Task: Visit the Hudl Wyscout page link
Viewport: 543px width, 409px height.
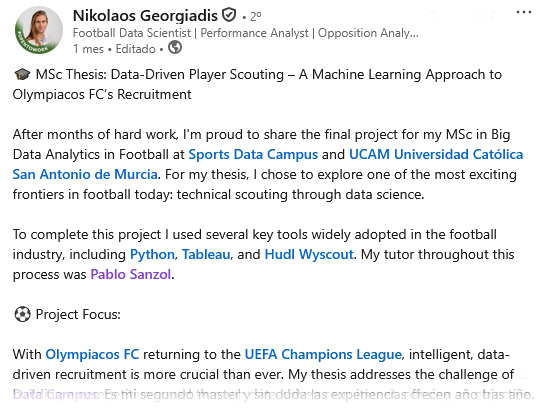Action: click(309, 255)
